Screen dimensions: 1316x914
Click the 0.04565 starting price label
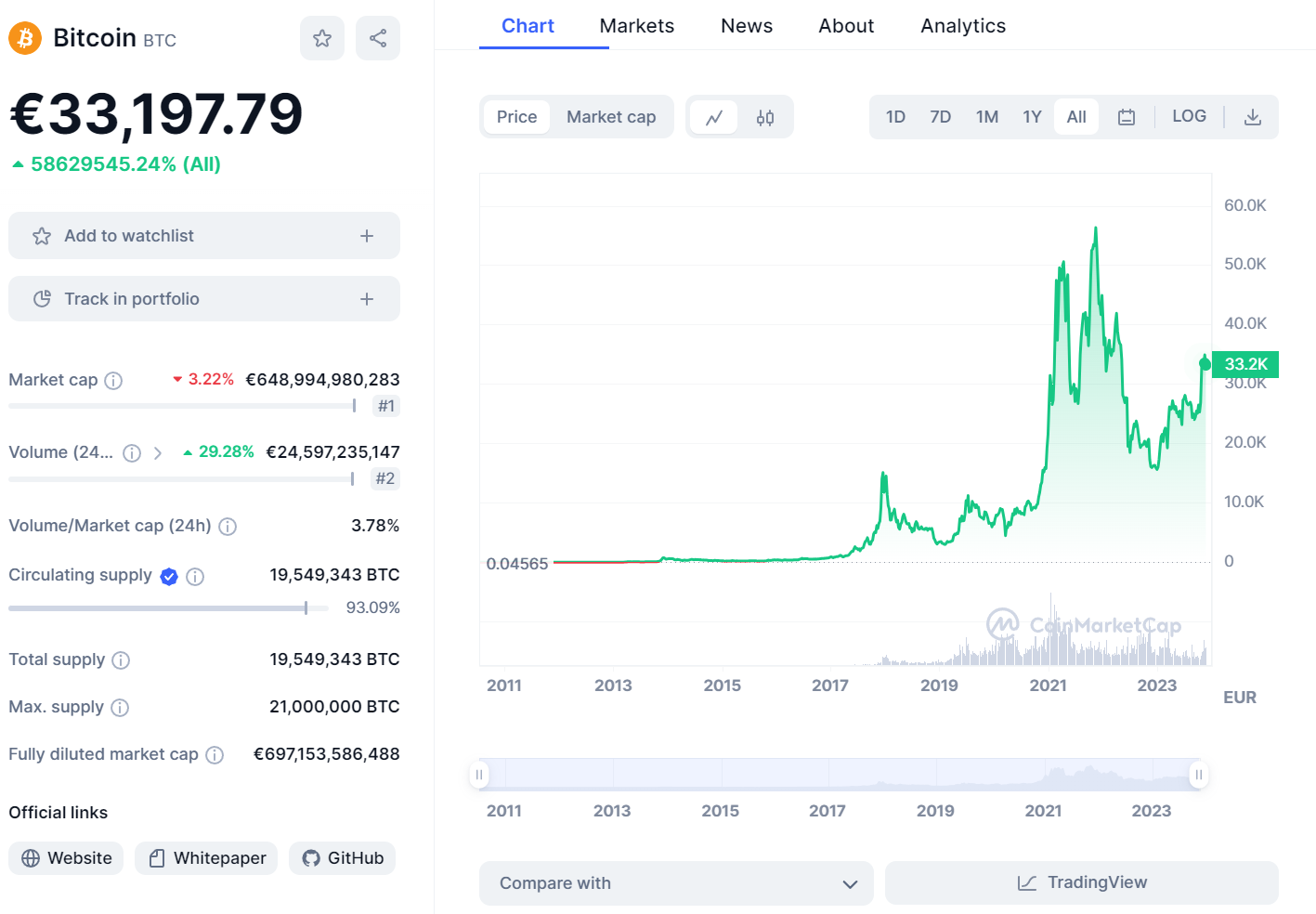517,564
